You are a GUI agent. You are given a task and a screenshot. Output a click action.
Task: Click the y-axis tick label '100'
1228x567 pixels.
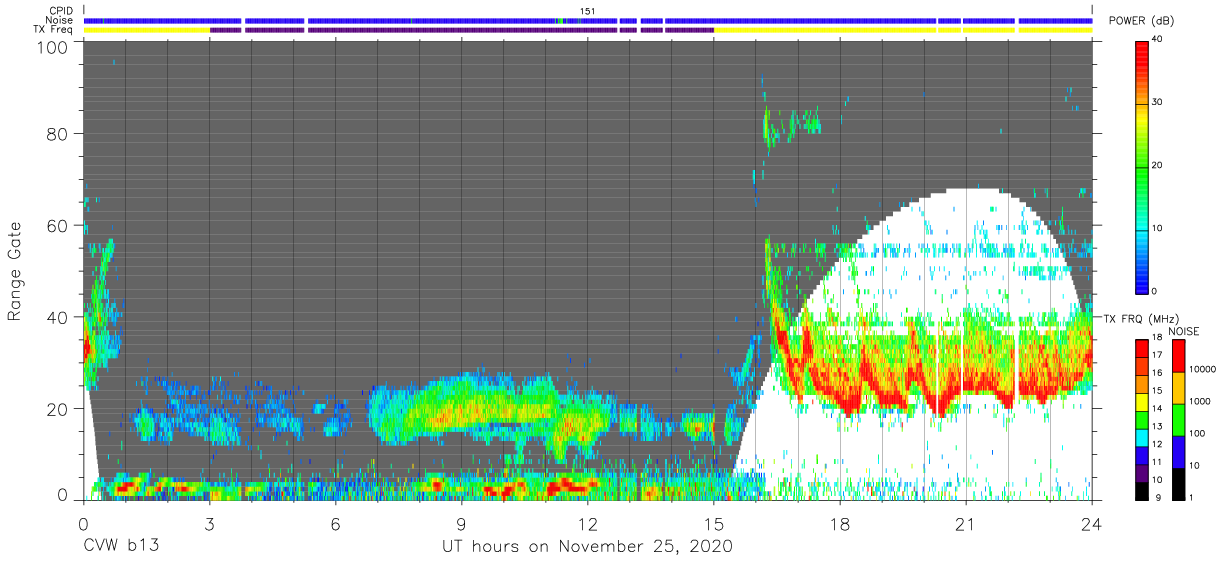point(52,46)
